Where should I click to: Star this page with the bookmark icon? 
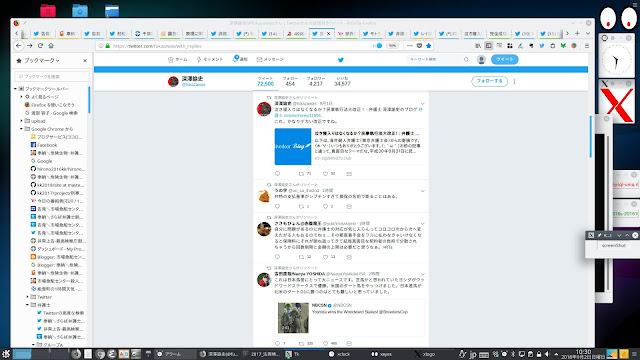429,46
